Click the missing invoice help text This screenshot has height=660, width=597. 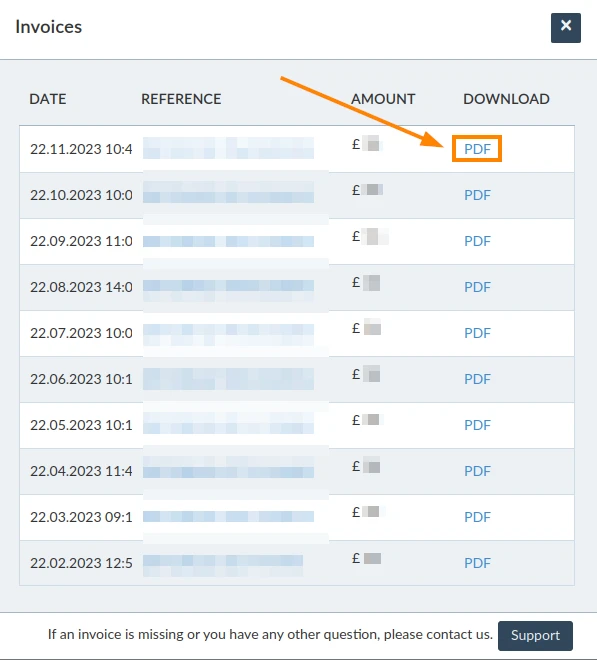[270, 634]
